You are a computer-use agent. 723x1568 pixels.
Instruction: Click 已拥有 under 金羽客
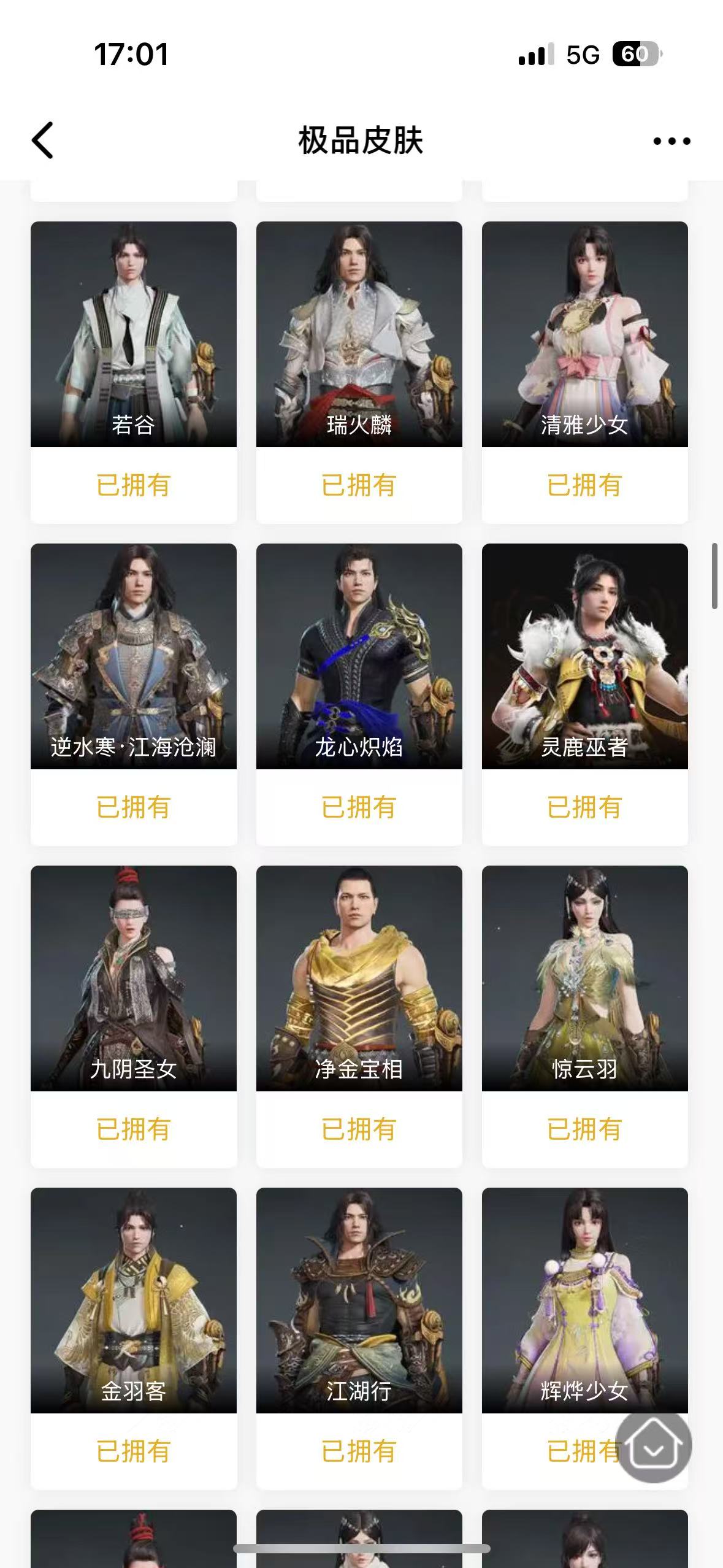pyautogui.click(x=134, y=1451)
